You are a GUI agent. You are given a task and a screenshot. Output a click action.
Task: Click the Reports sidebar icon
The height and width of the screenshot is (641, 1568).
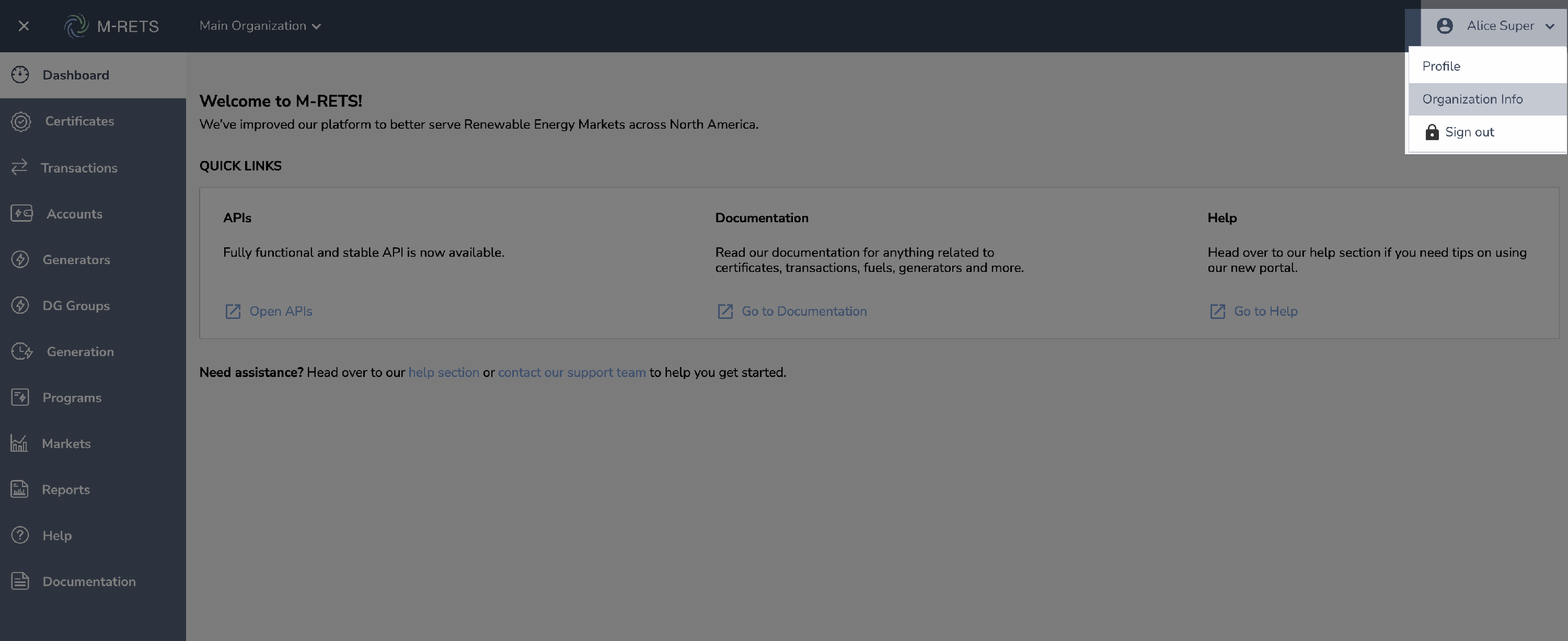(x=19, y=489)
